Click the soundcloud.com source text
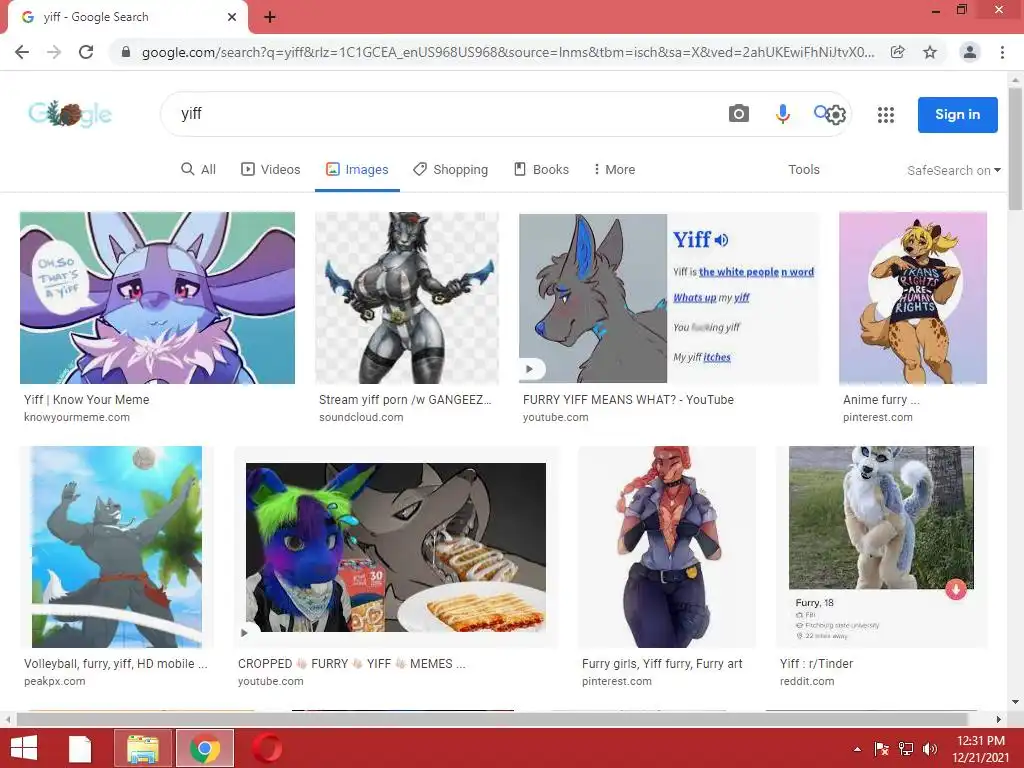Image resolution: width=1024 pixels, height=768 pixels. coord(361,417)
